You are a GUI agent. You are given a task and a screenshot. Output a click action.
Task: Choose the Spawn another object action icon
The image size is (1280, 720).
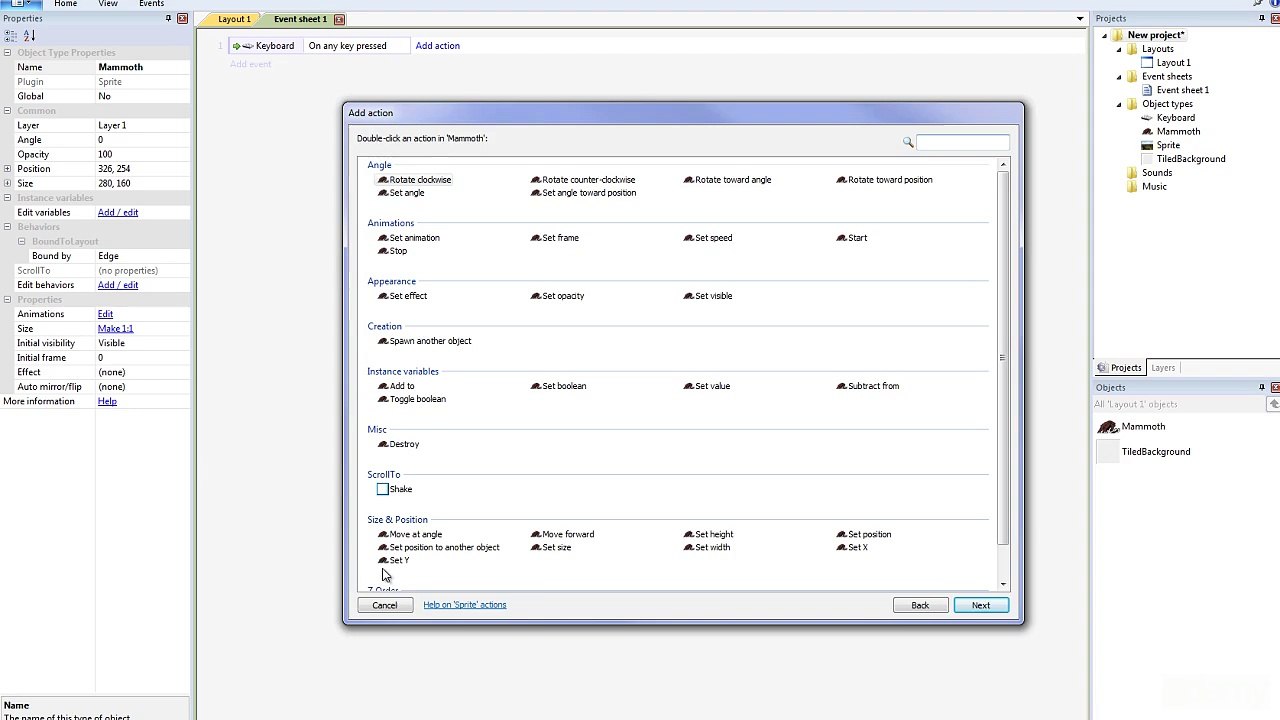pos(382,341)
